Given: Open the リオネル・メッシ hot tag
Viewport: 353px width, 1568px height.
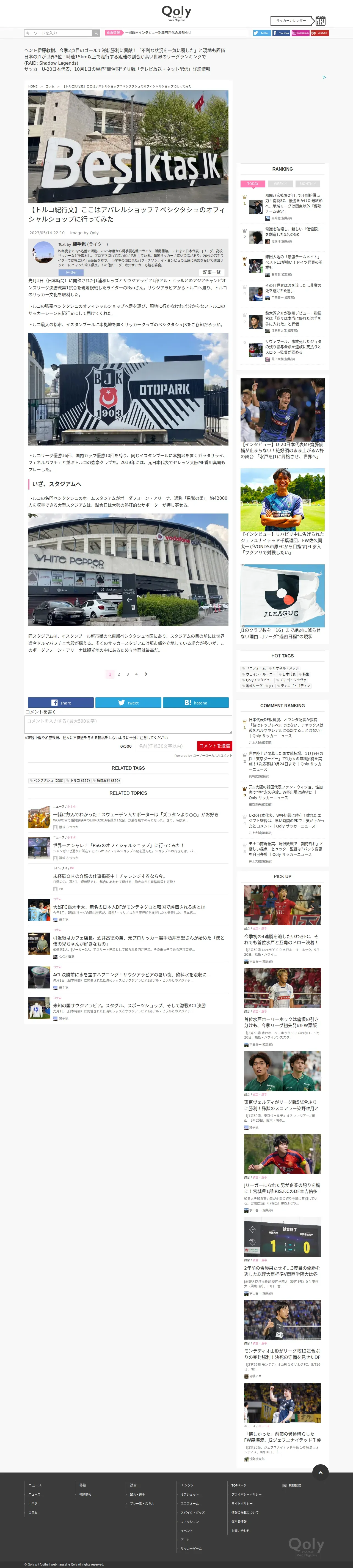Looking at the screenshot, I should pos(284,668).
